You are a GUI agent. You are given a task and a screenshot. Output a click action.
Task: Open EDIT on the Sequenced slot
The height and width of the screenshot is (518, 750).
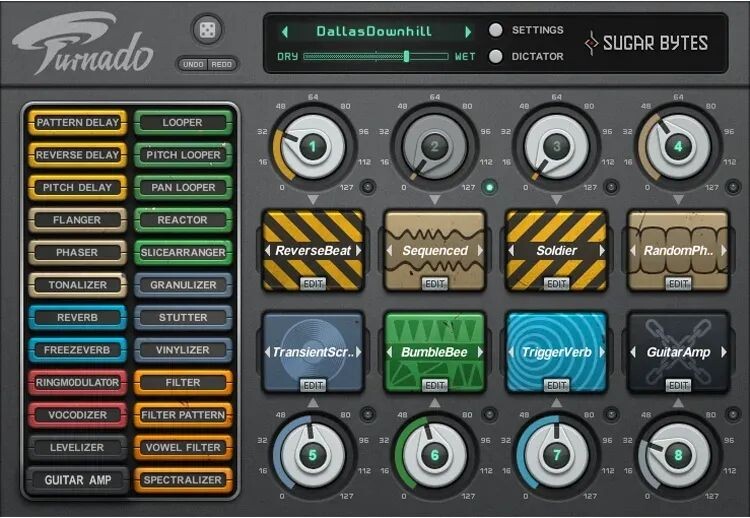435,284
